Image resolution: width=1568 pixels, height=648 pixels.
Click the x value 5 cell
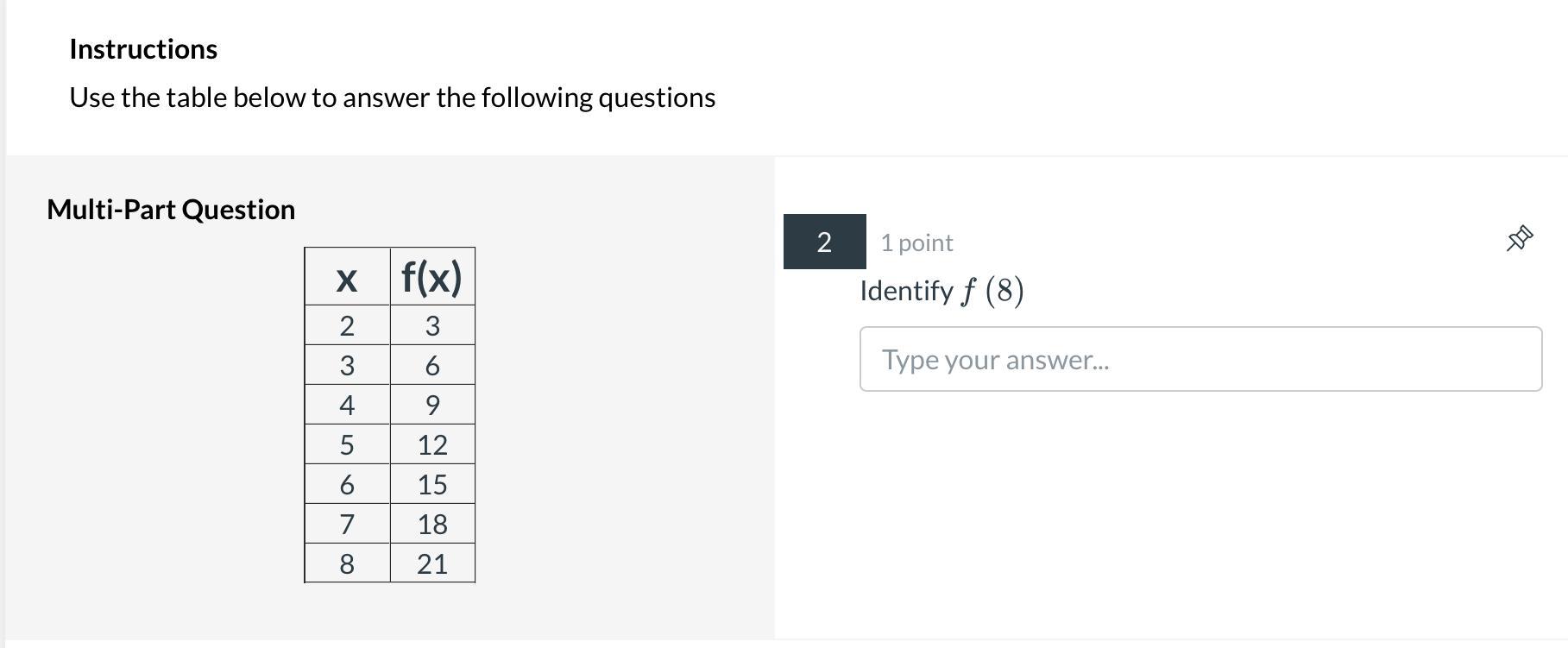click(x=347, y=444)
